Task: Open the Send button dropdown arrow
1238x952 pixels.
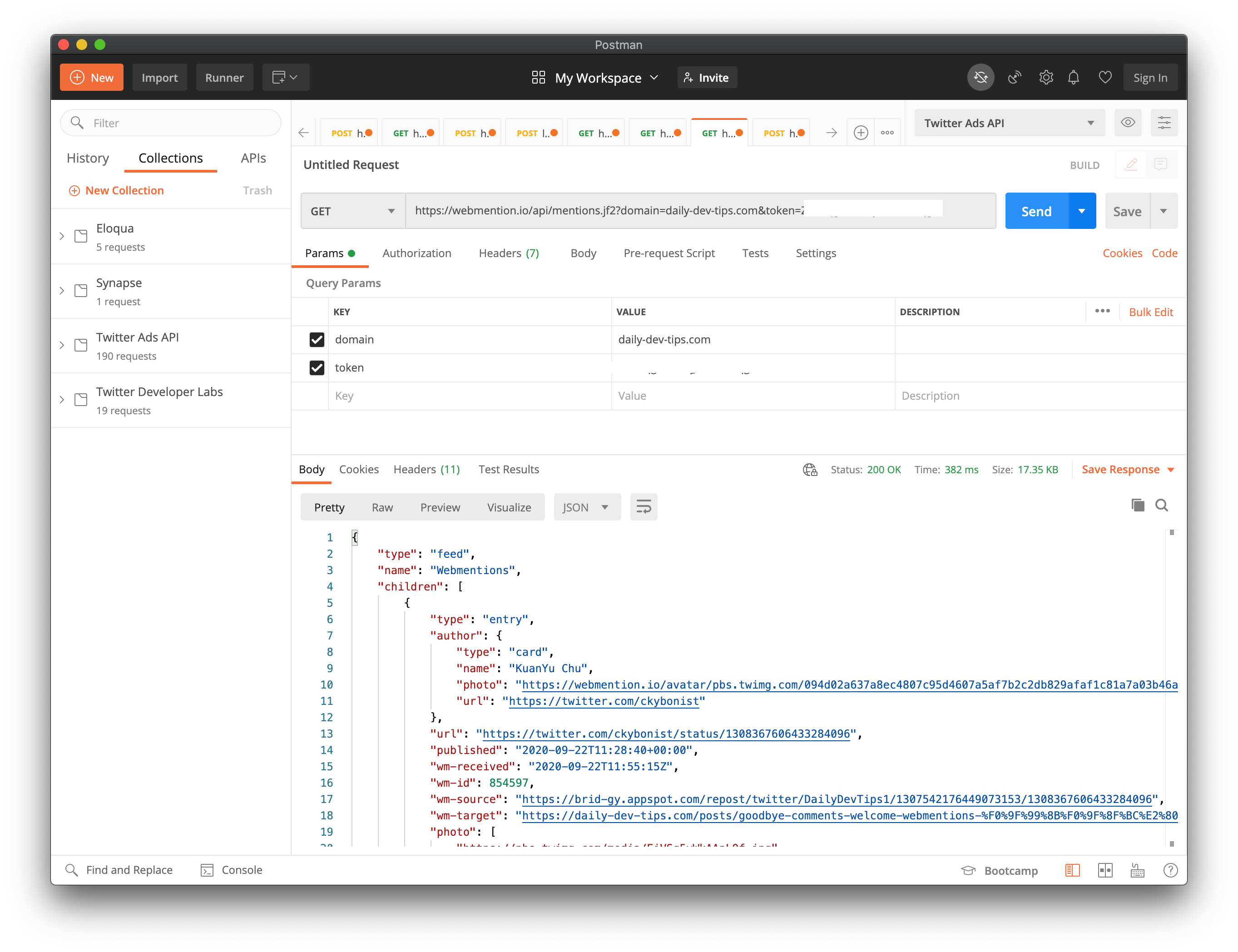Action: (1082, 211)
